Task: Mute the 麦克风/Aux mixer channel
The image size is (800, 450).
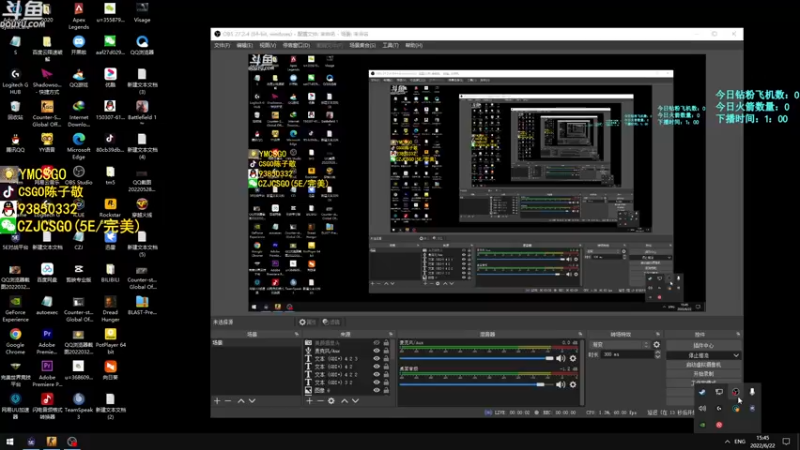Action: 561,358
